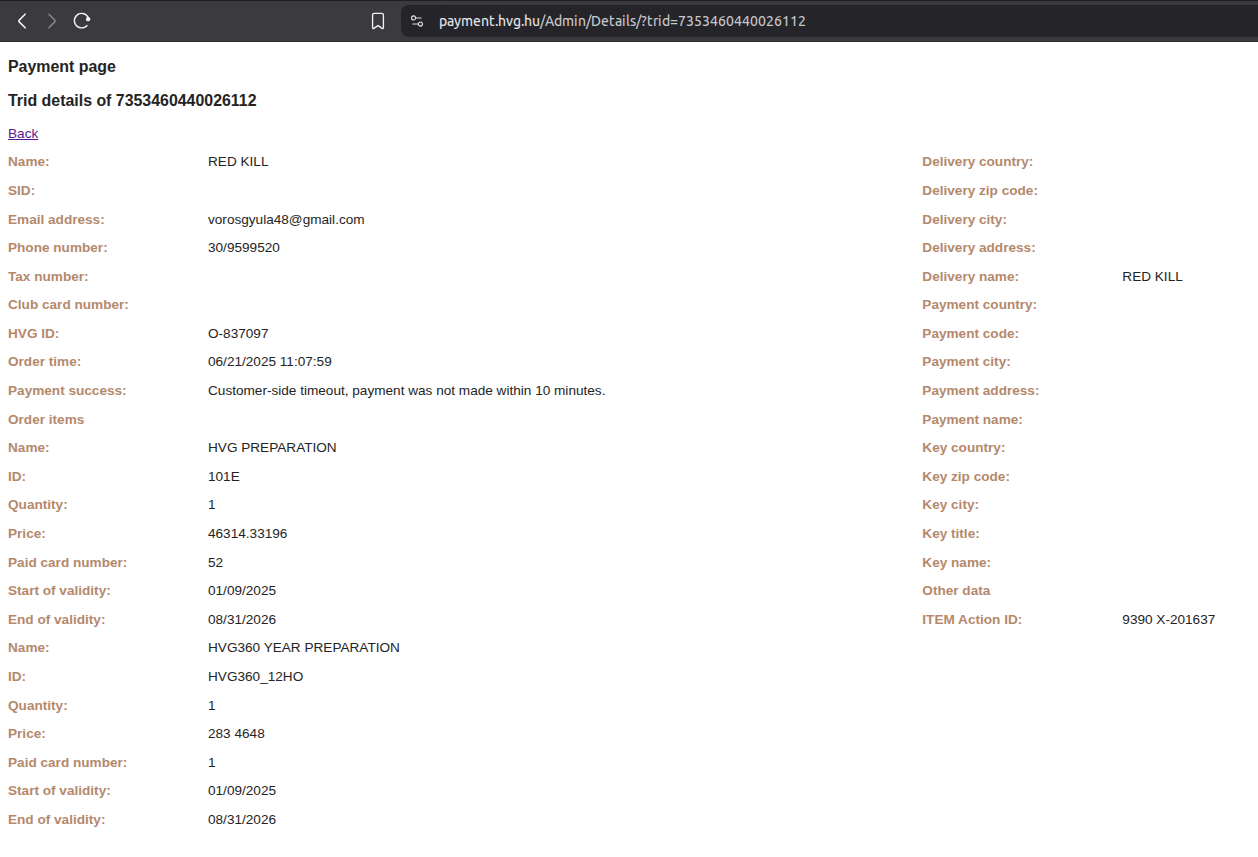Screen dimensions: 1258x857
Task: Click the Club card number label
Action: (68, 305)
